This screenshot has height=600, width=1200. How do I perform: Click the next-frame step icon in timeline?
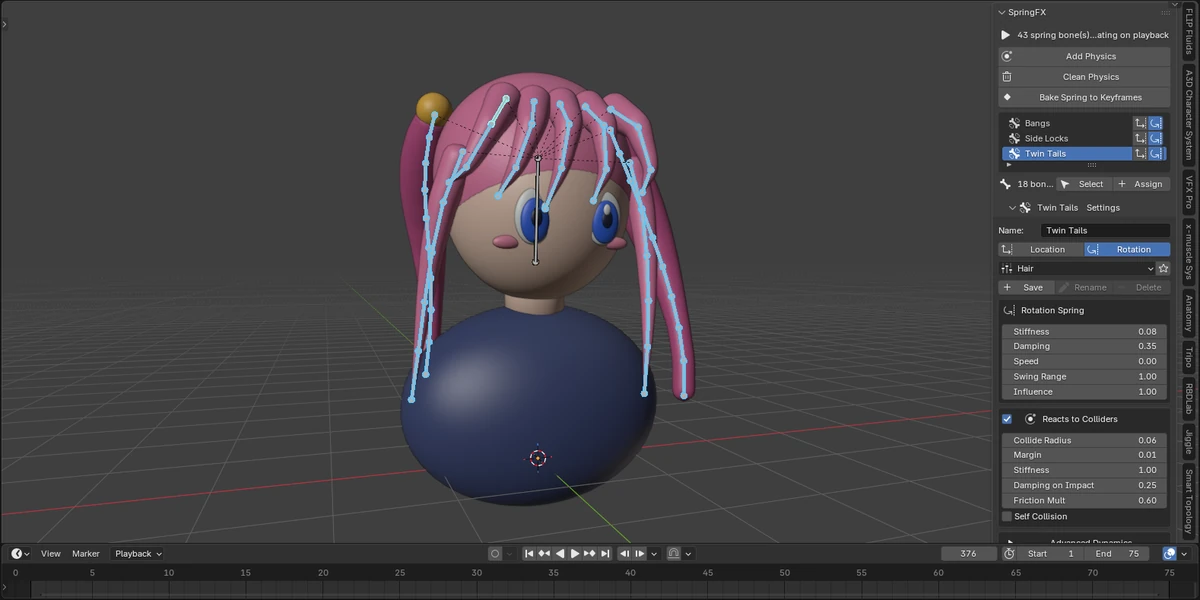click(640, 553)
